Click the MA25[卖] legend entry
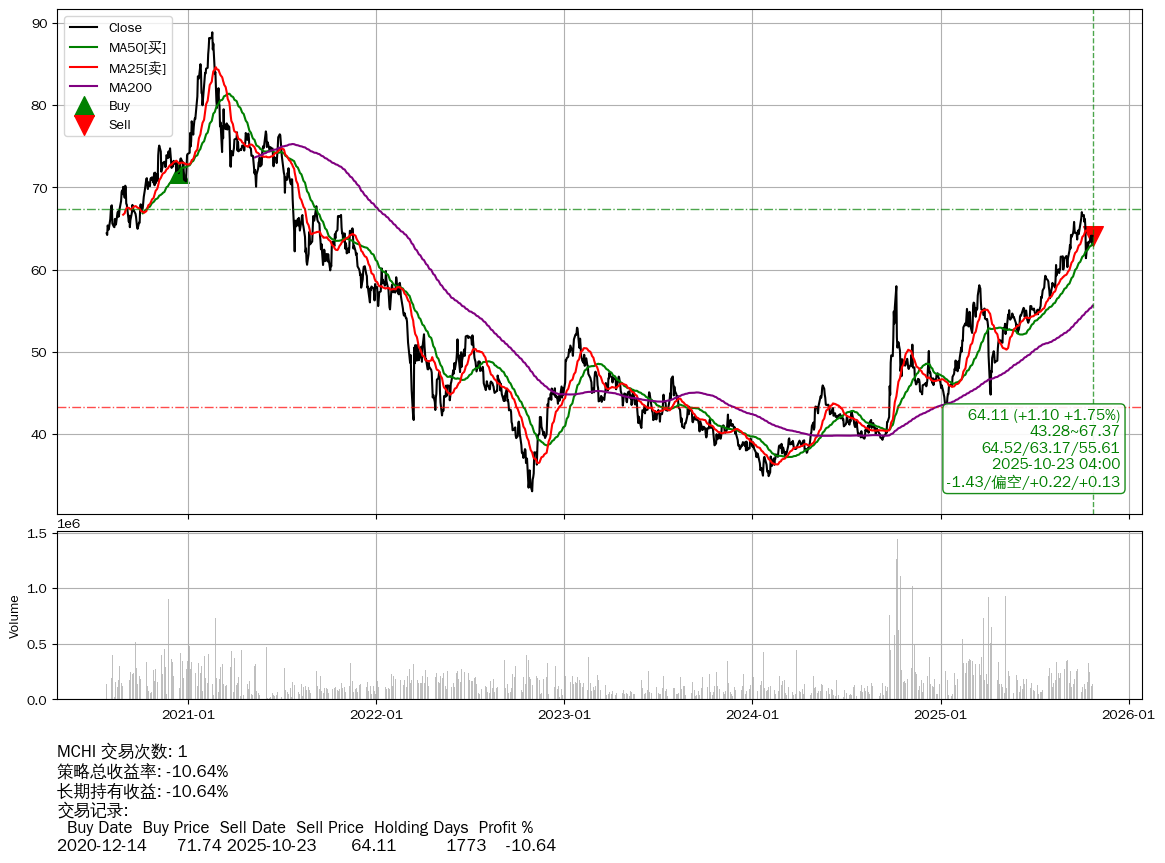This screenshot has width=1165, height=863. point(137,68)
